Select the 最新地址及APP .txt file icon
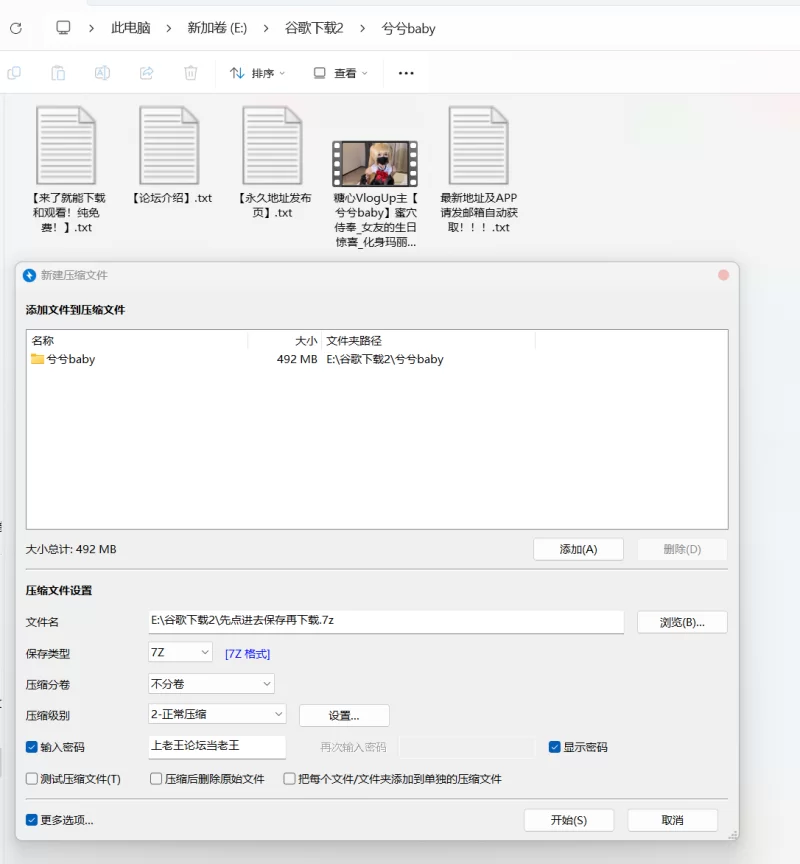 tap(478, 145)
